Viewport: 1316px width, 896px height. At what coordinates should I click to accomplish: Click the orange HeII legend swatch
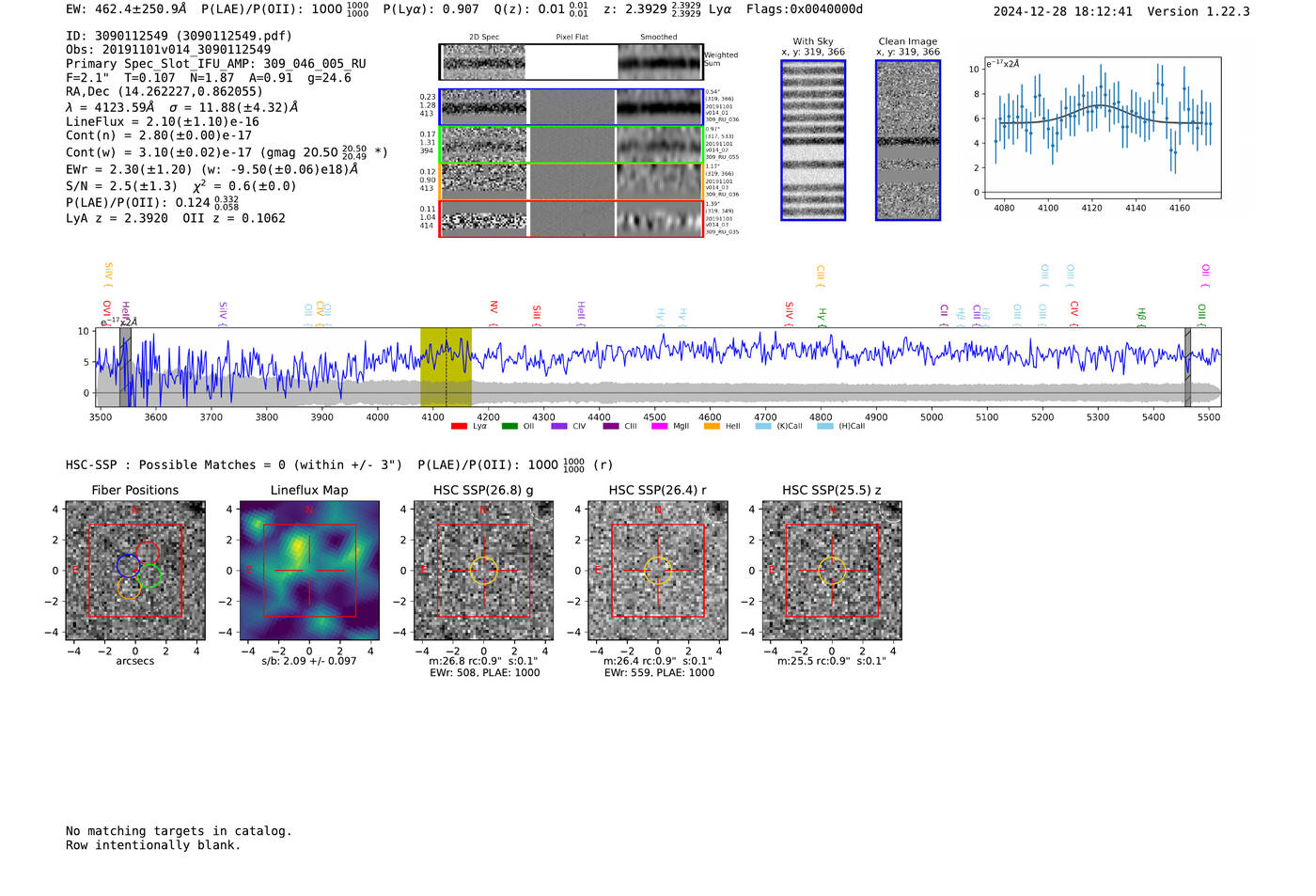click(712, 426)
